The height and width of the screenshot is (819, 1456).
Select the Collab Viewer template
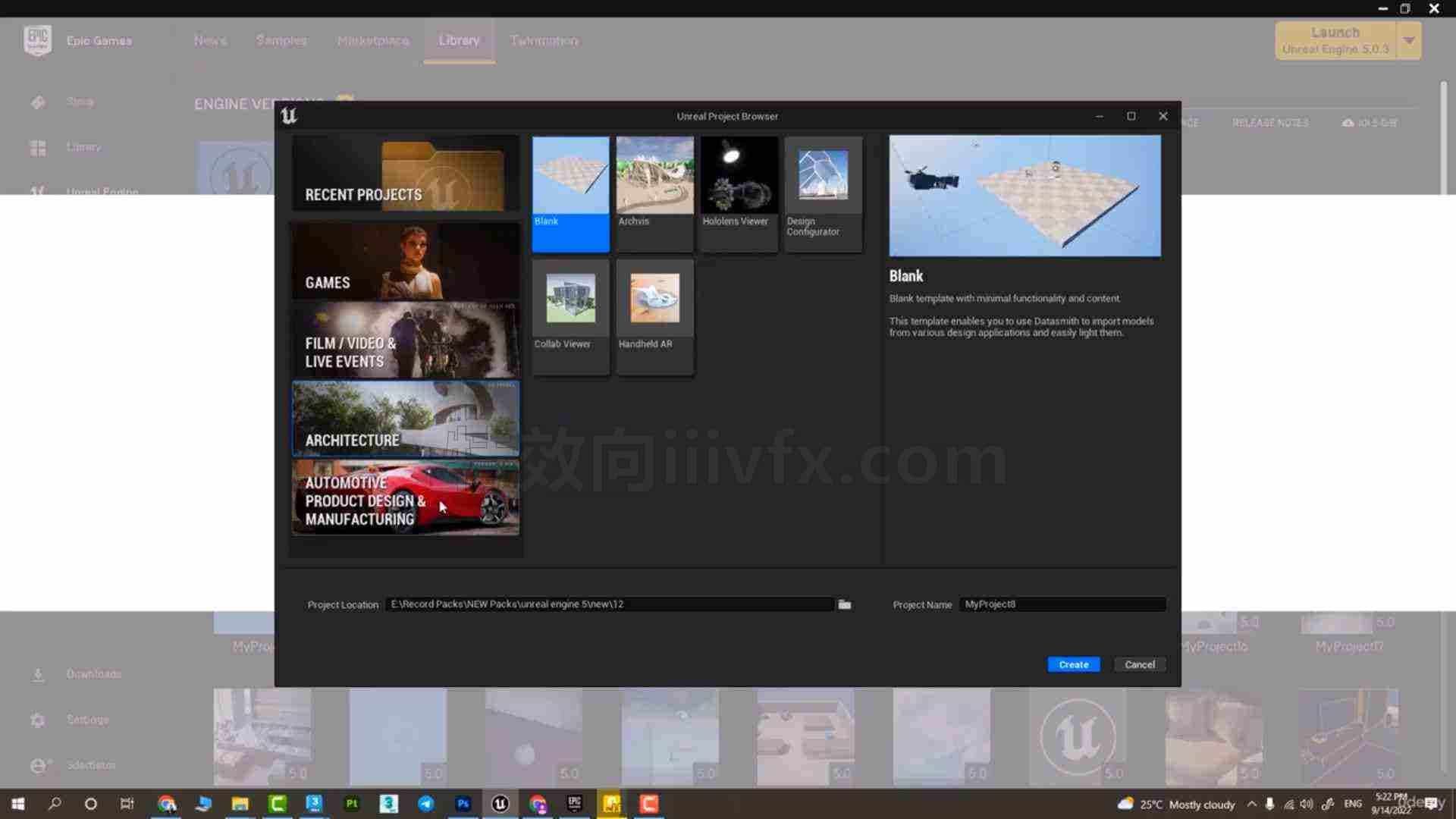tap(570, 316)
